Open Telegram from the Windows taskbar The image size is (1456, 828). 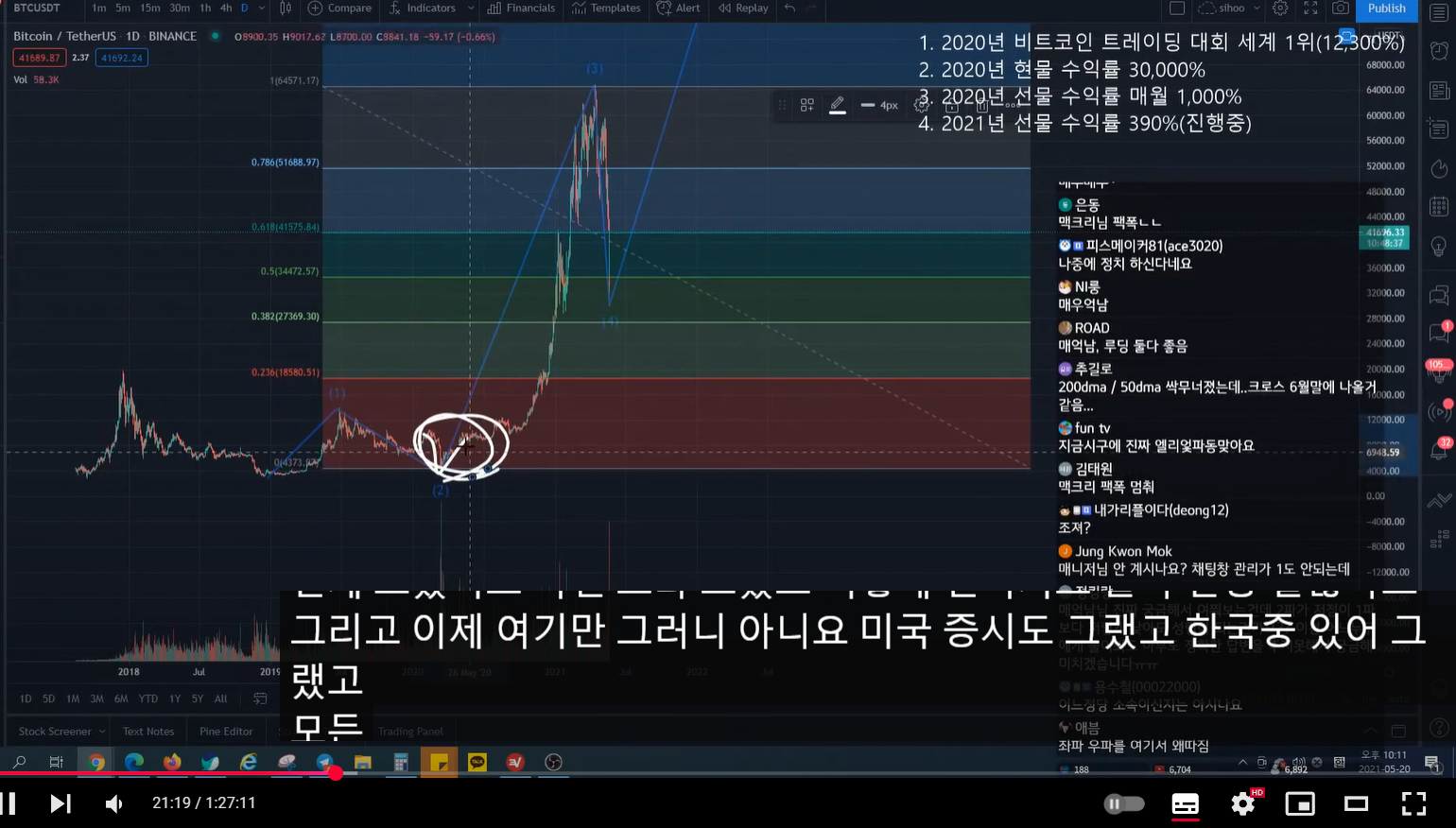pos(324,762)
